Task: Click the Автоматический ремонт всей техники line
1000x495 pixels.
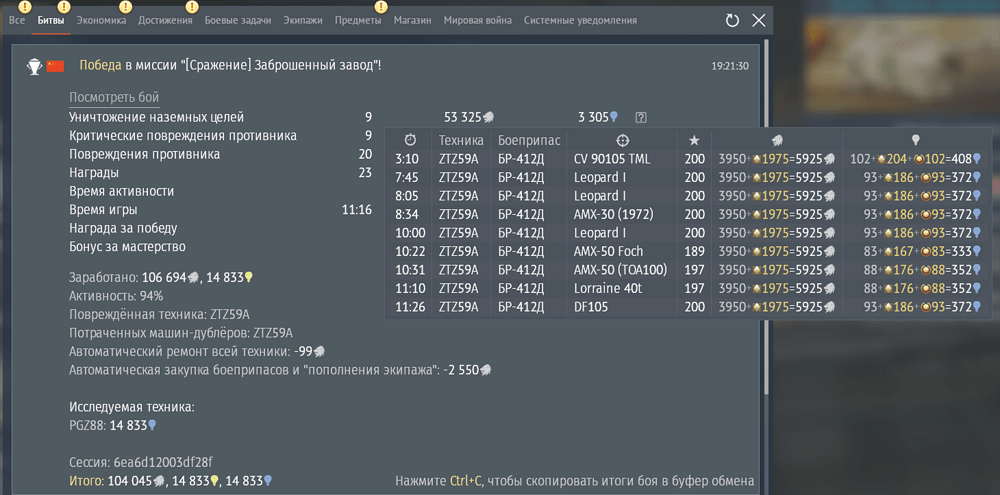Action: [x=197, y=351]
